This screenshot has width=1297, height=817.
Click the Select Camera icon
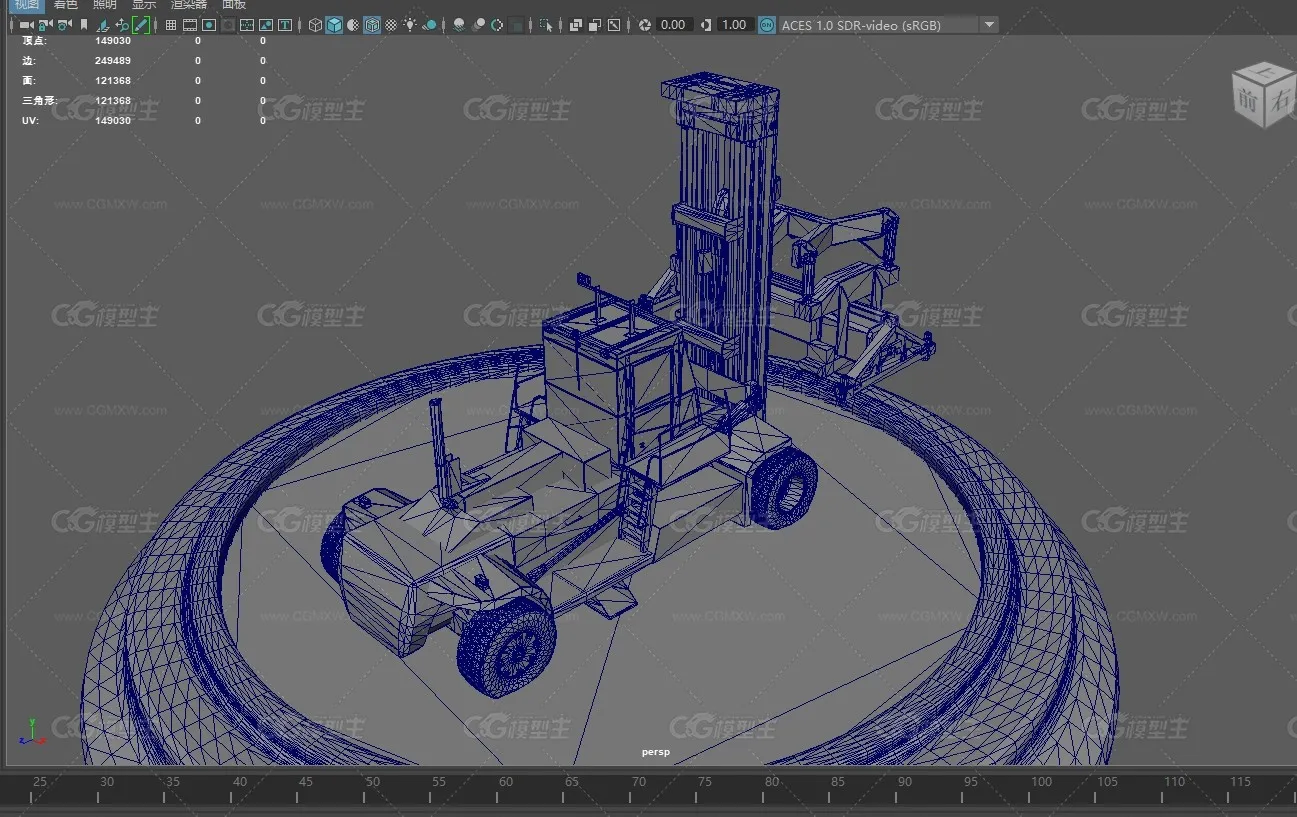coord(25,25)
